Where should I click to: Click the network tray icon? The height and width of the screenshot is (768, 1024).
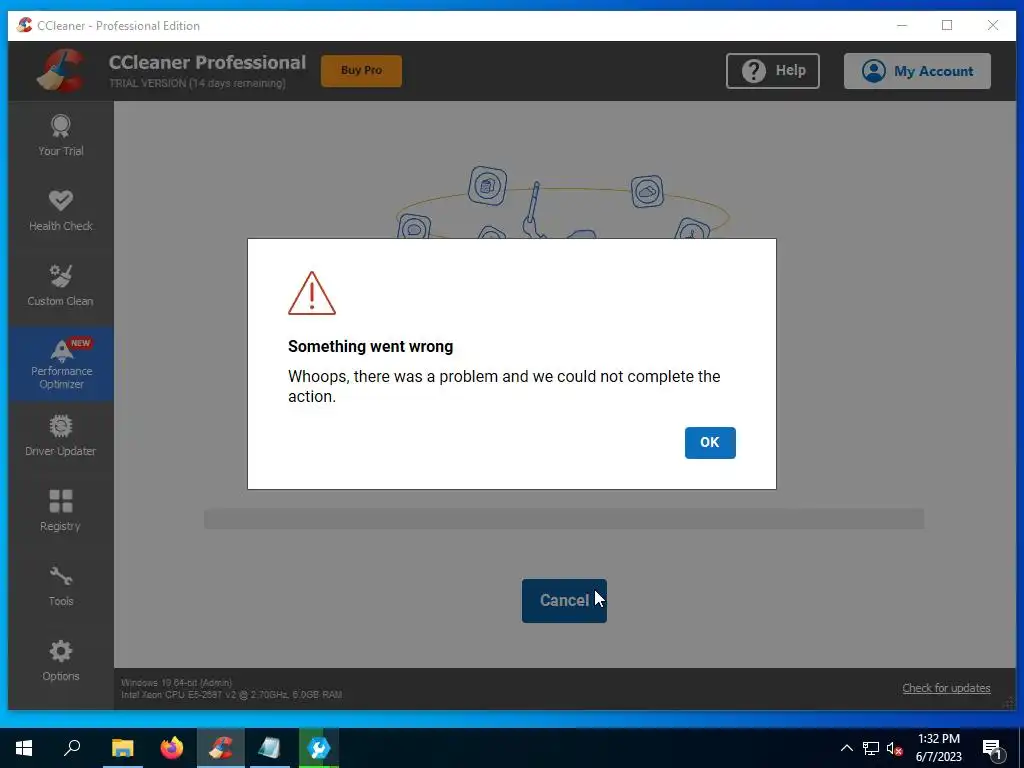click(871, 748)
